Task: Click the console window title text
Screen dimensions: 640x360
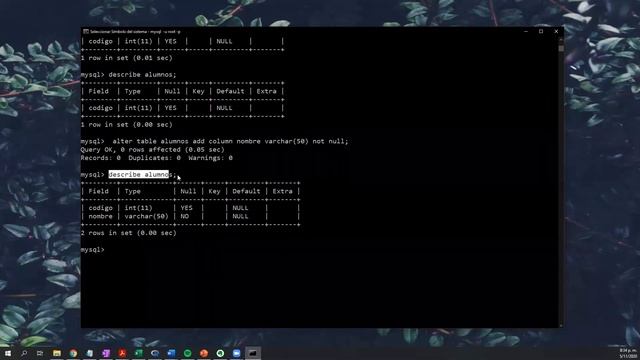Action: coord(135,31)
